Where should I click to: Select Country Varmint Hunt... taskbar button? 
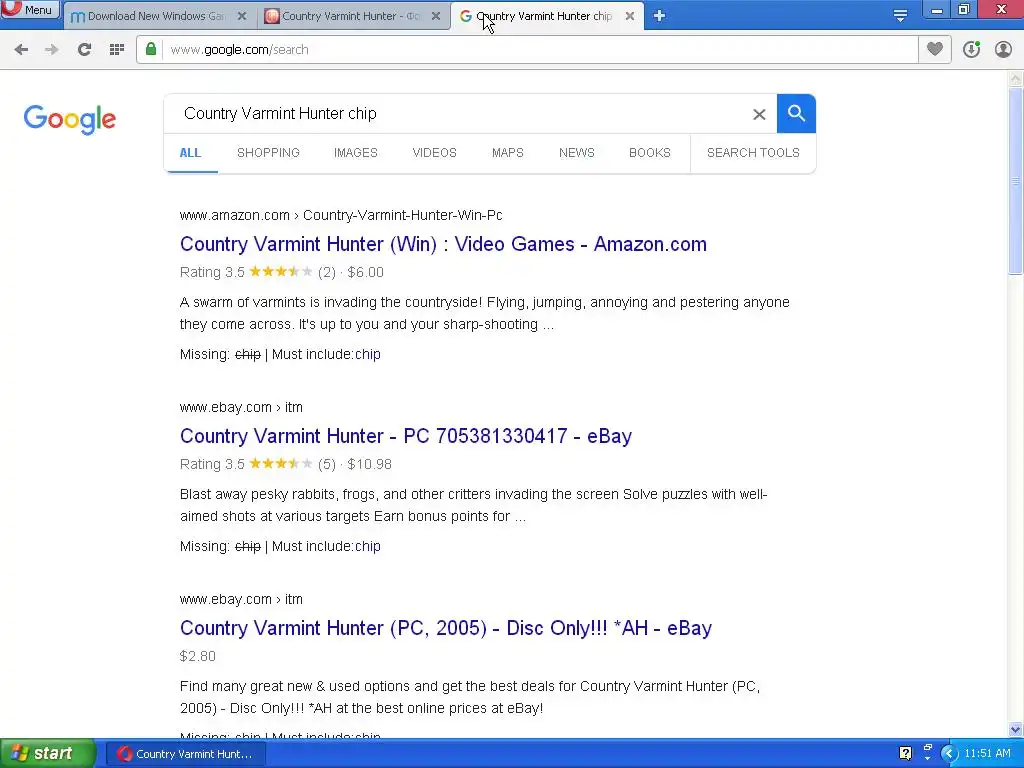click(x=185, y=754)
